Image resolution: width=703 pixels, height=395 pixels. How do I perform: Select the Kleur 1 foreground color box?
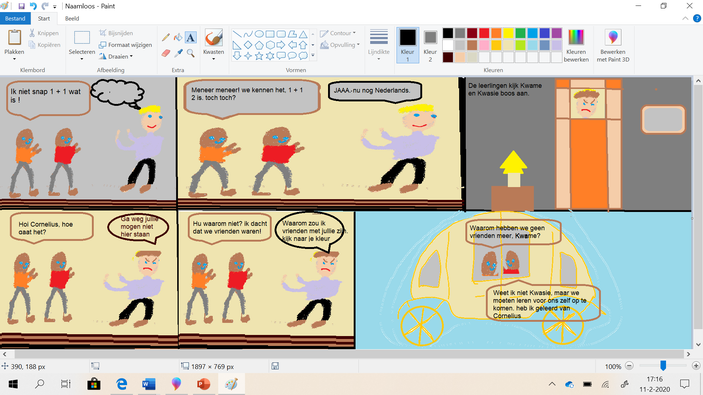point(407,45)
